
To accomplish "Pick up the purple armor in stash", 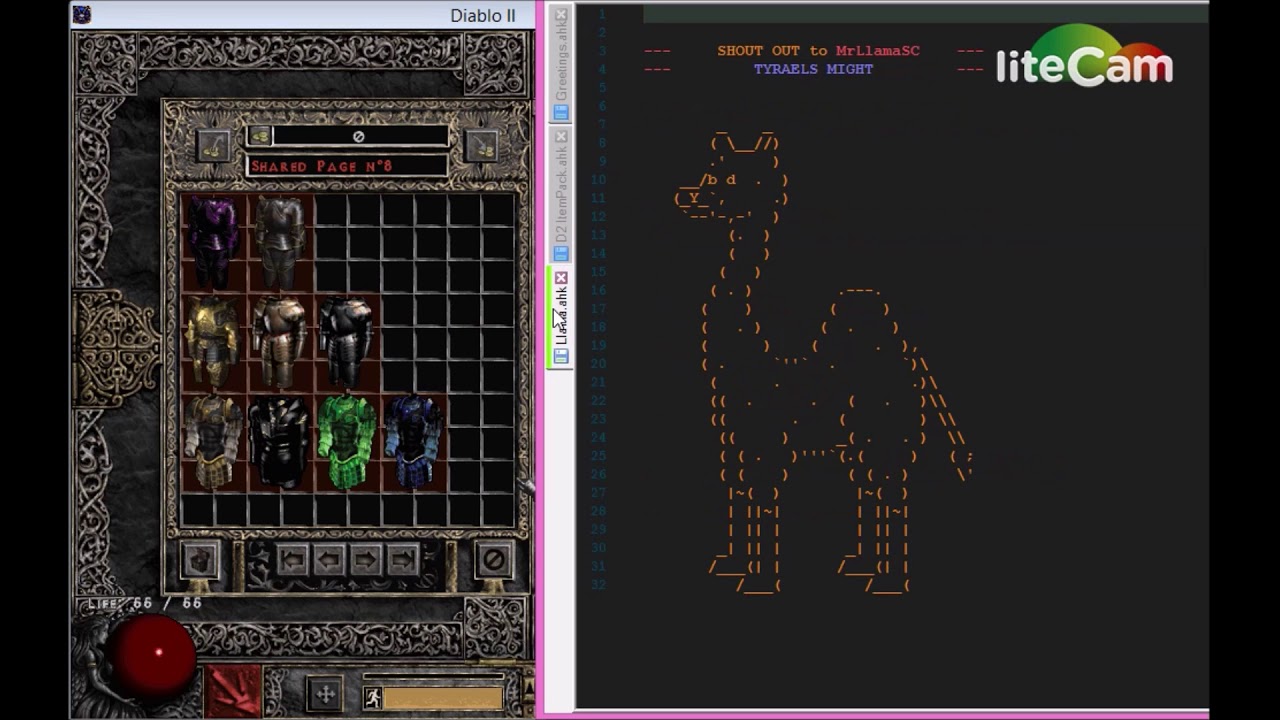I will click(214, 241).
